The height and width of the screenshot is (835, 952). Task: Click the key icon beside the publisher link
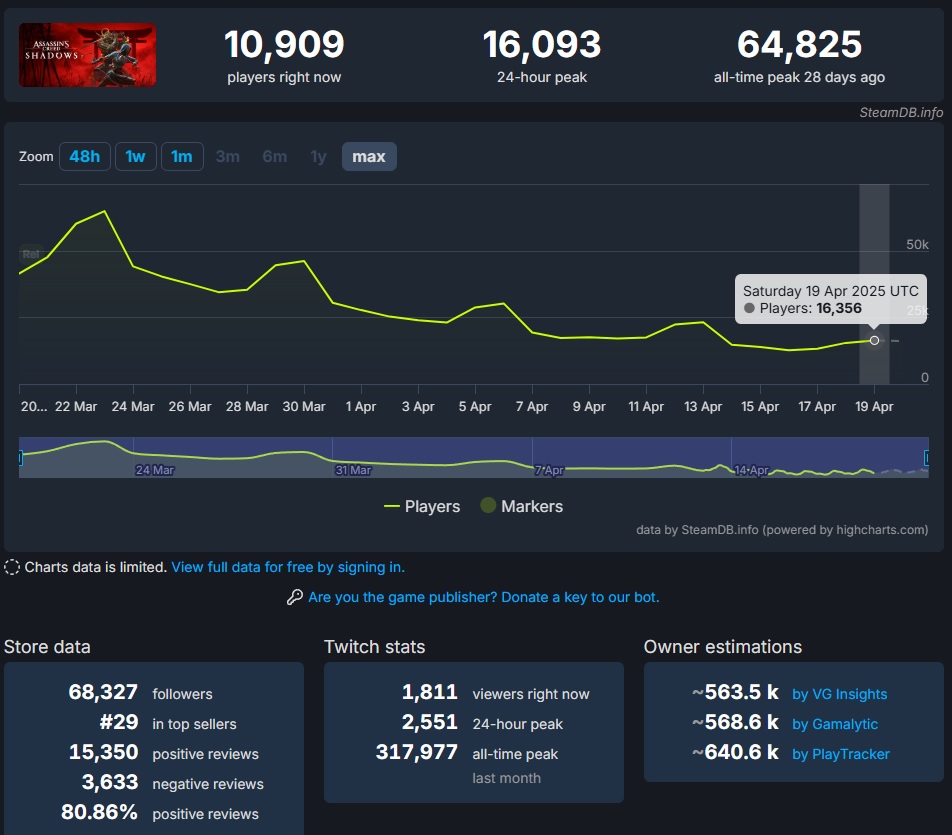294,597
